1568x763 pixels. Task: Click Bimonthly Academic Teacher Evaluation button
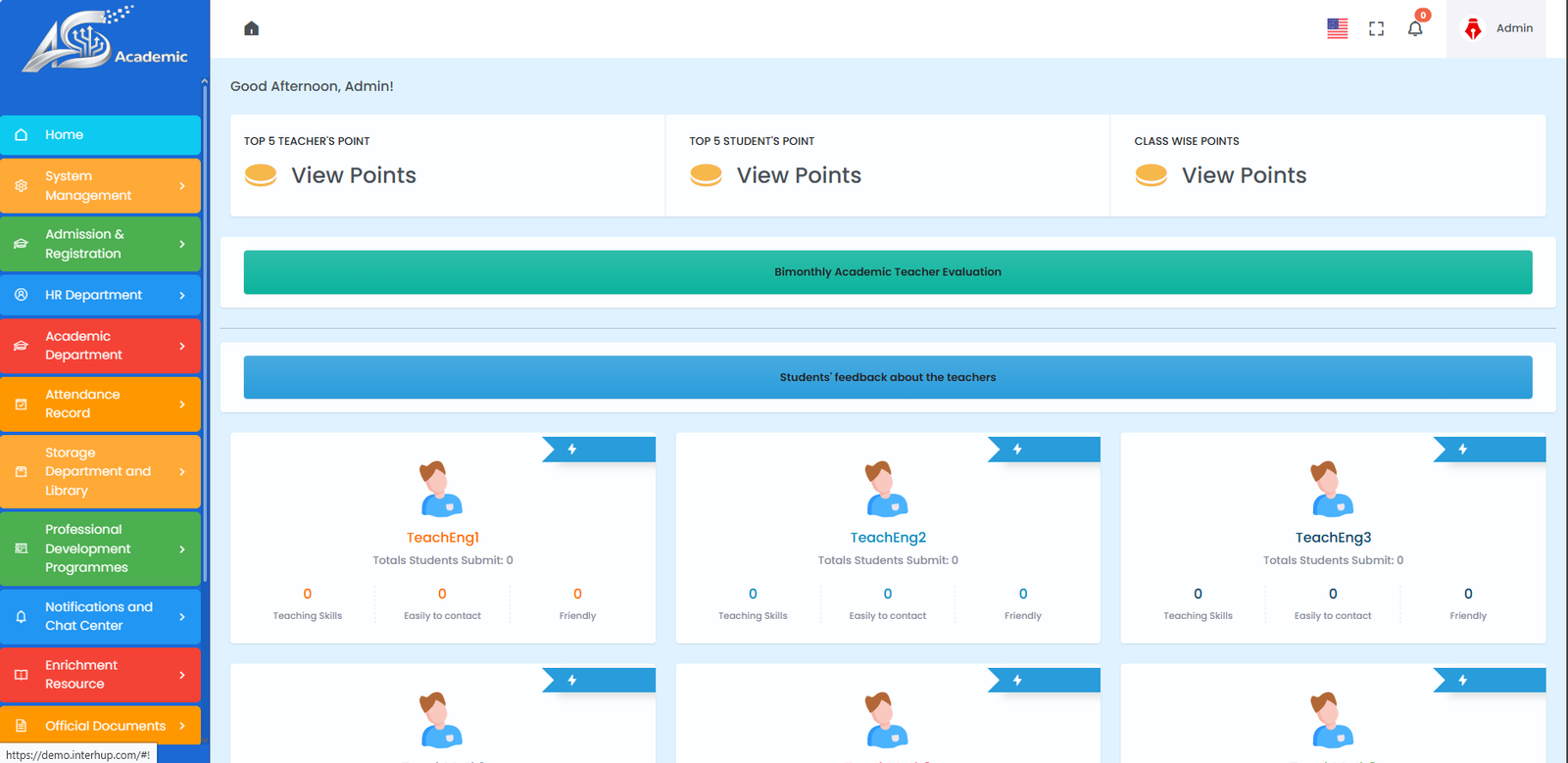888,272
